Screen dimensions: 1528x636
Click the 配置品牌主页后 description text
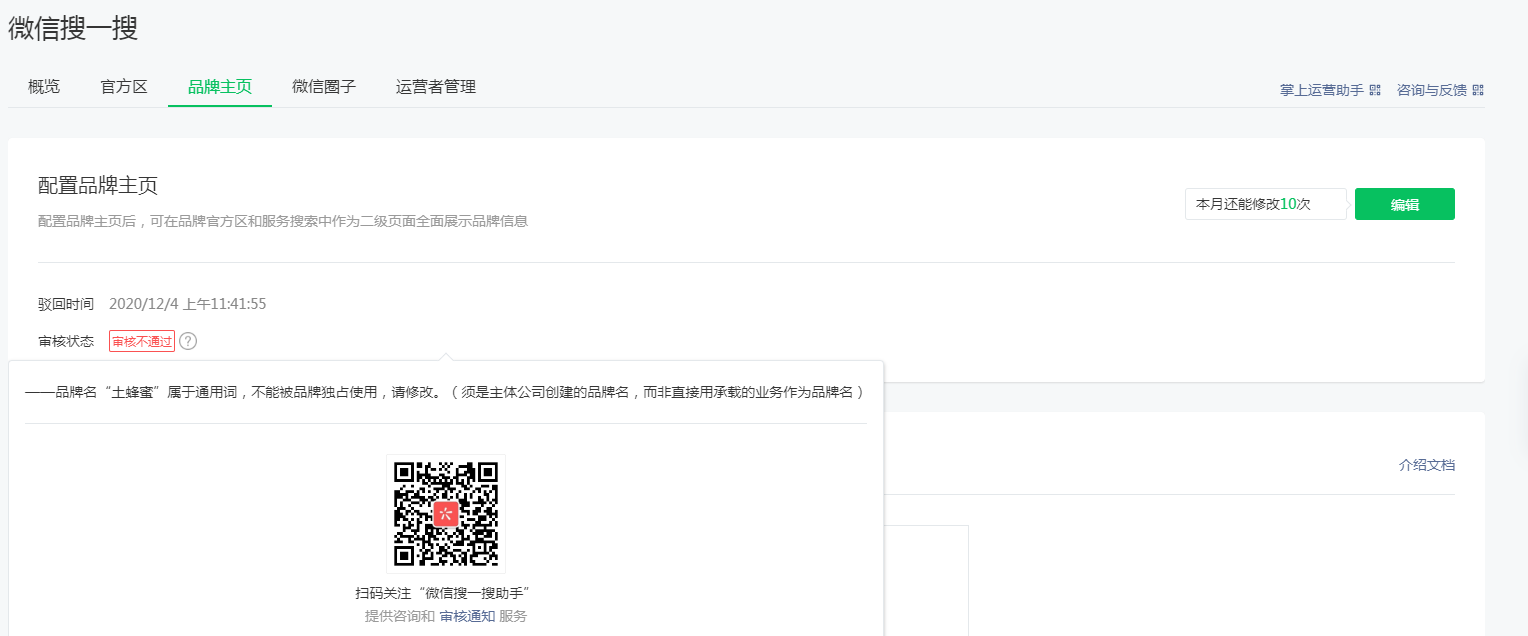click(x=283, y=221)
